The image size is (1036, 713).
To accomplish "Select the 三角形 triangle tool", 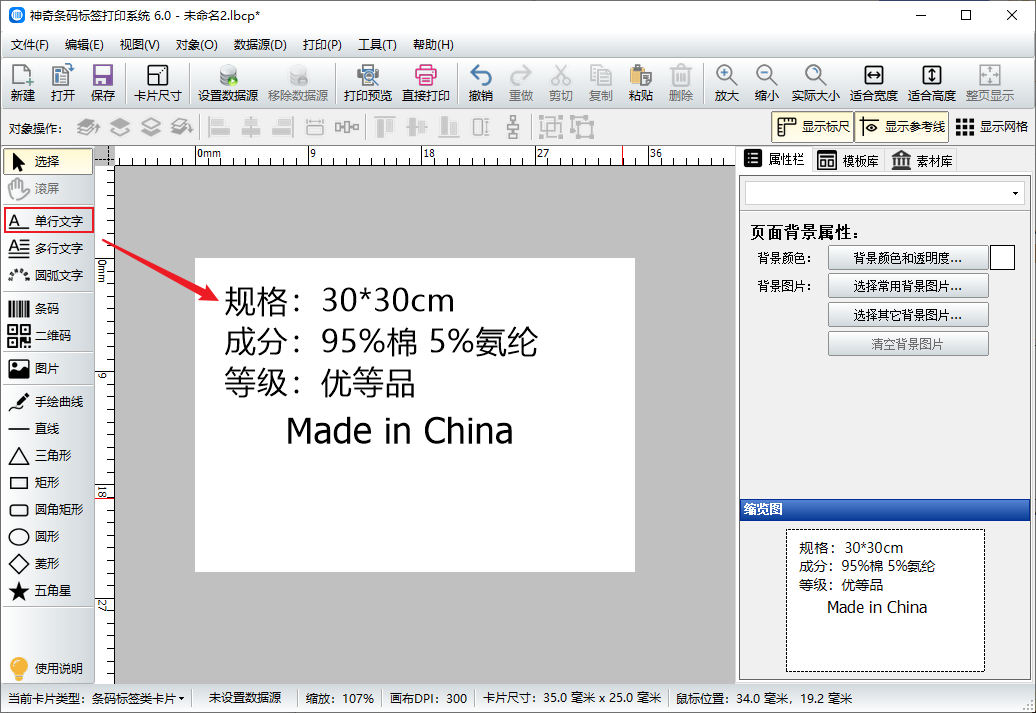I will (x=48, y=456).
